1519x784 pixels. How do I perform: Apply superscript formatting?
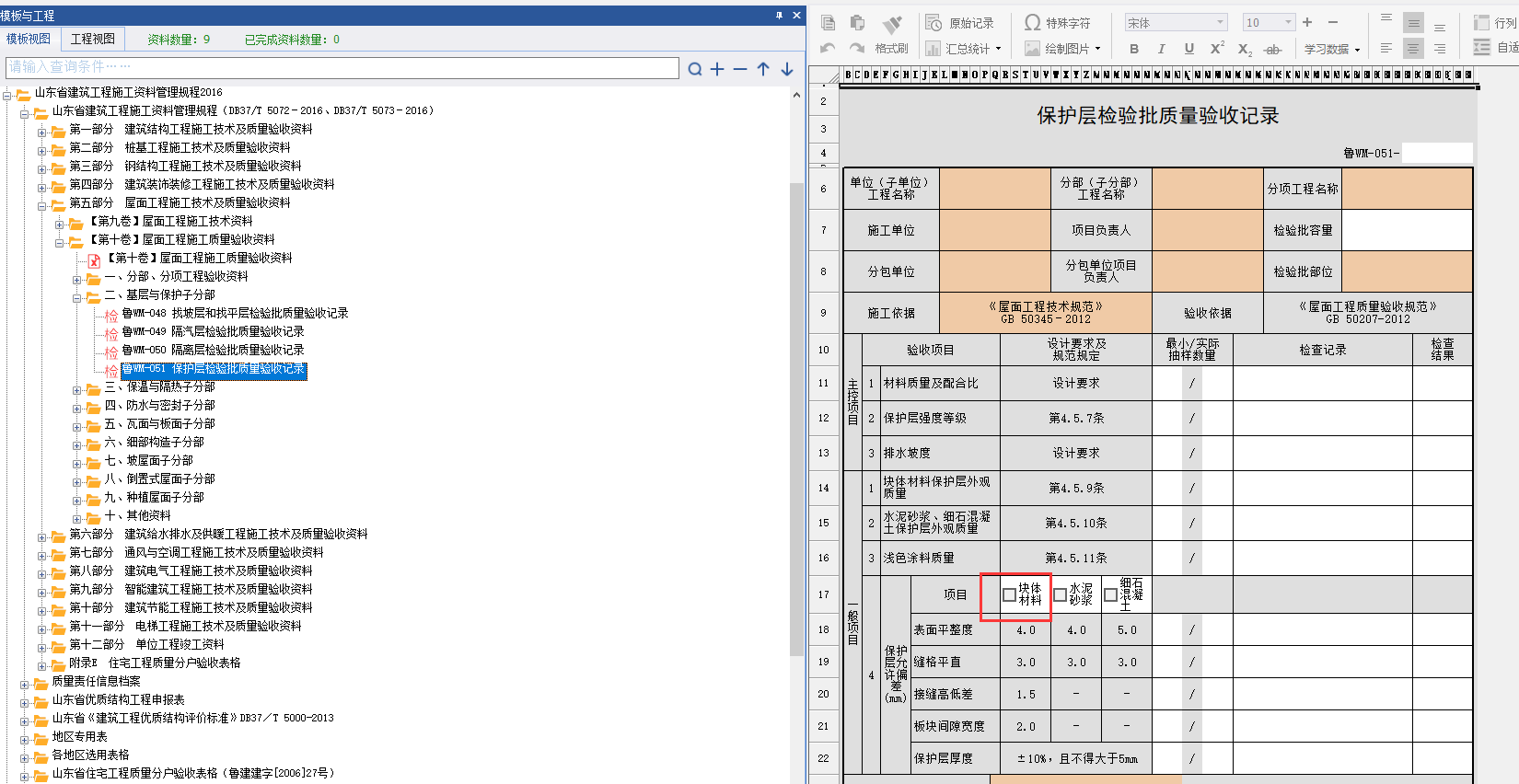[x=1217, y=49]
